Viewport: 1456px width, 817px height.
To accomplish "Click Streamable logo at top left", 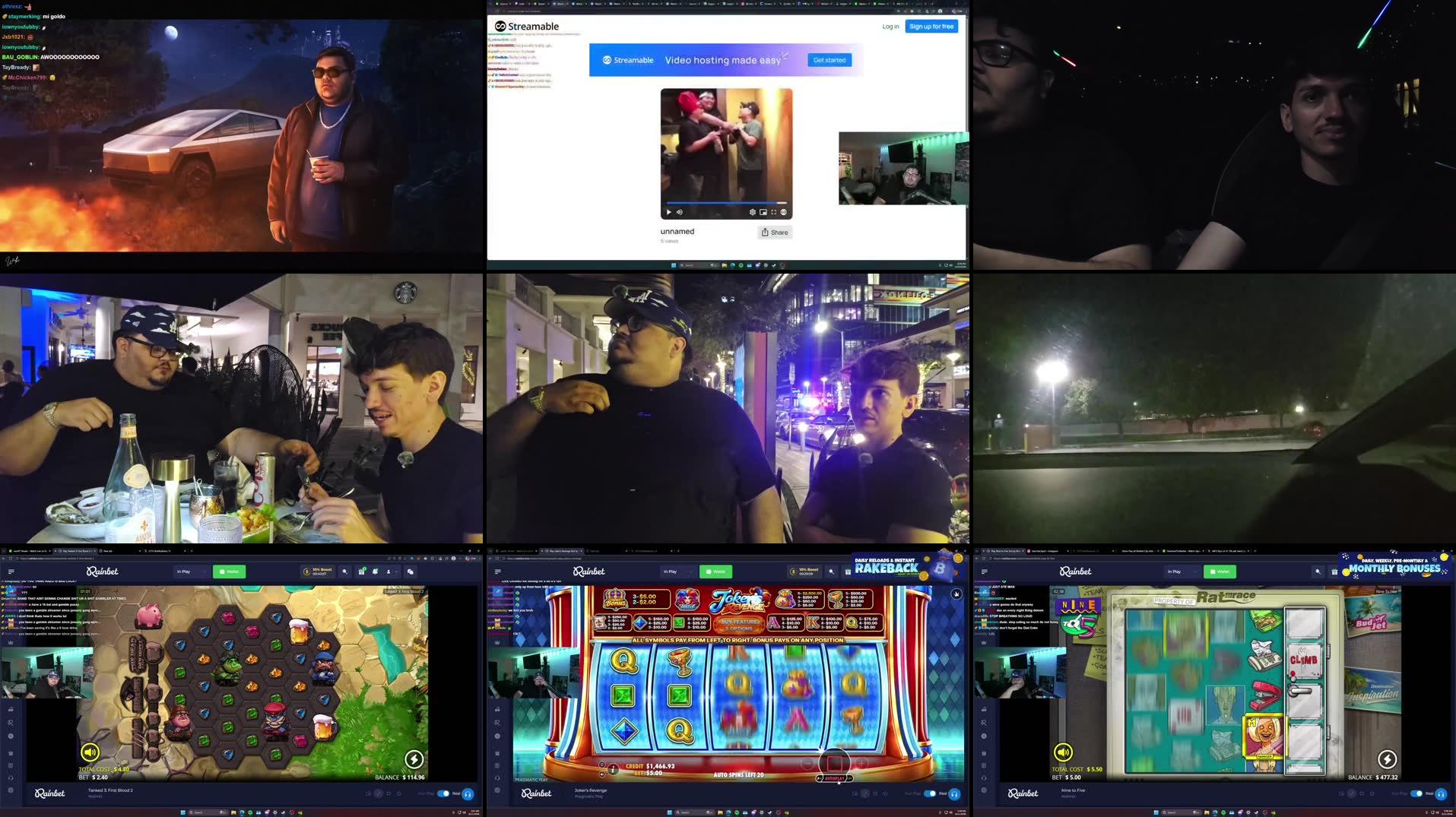I will [527, 27].
